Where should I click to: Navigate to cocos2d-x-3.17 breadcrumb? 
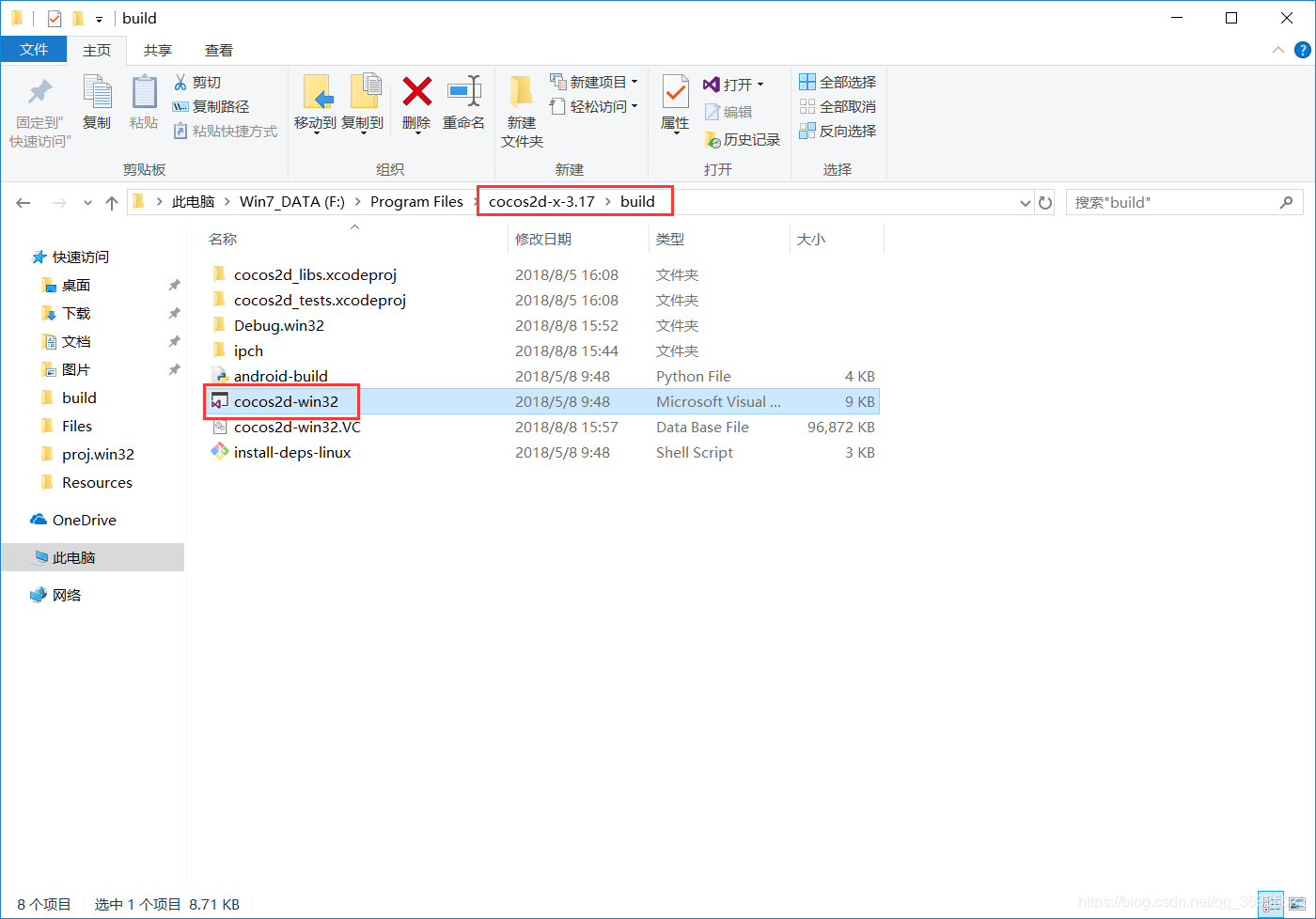pos(541,202)
